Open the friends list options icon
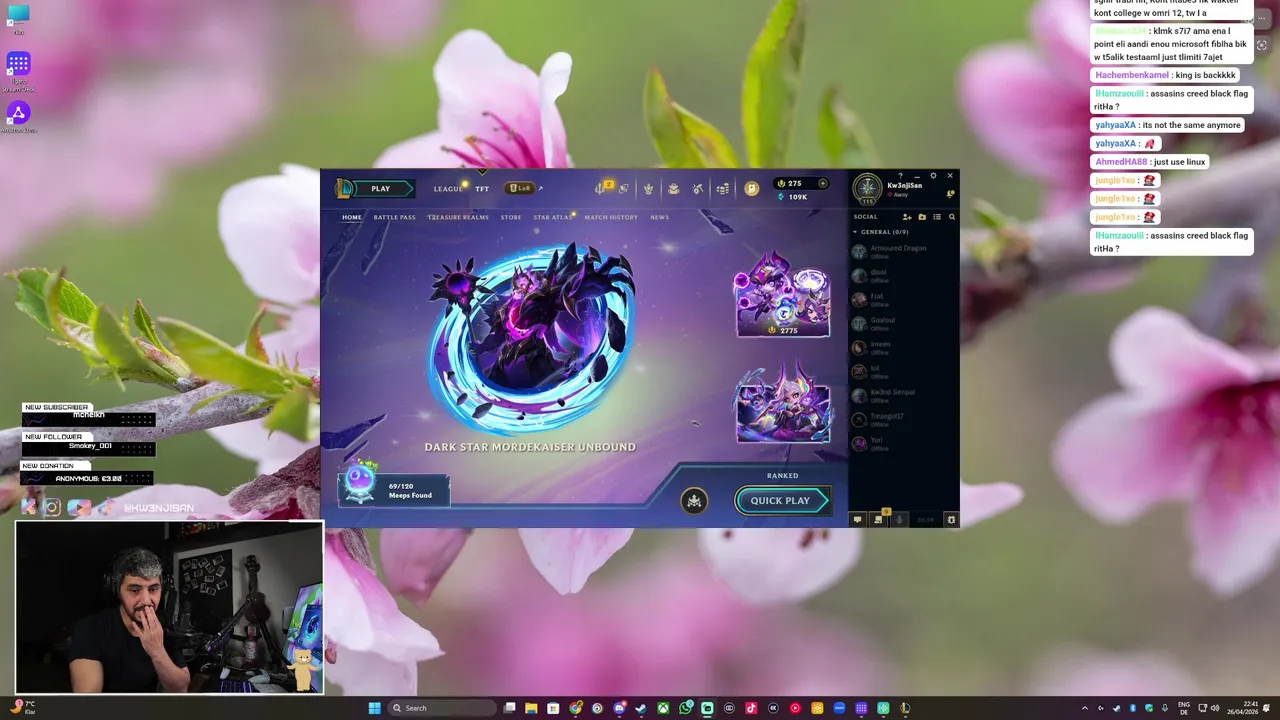Viewport: 1280px width, 720px height. (937, 217)
